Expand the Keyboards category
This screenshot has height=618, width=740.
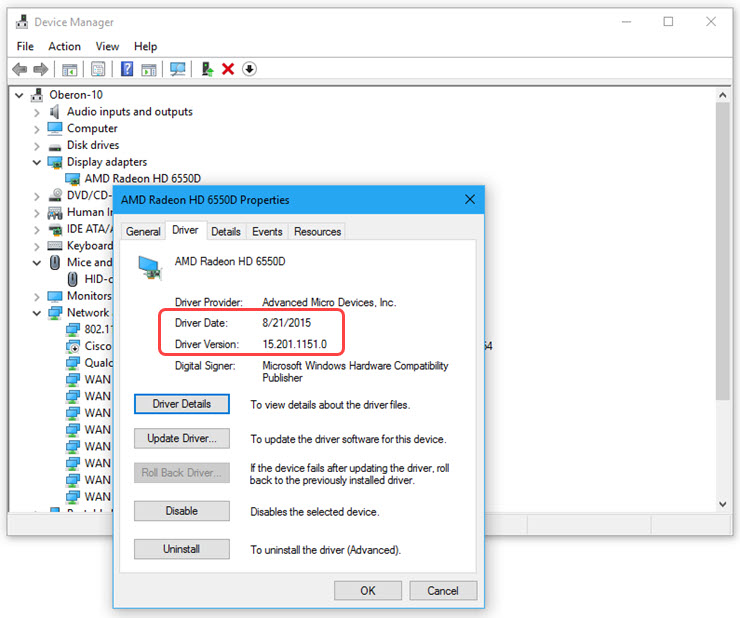point(37,246)
